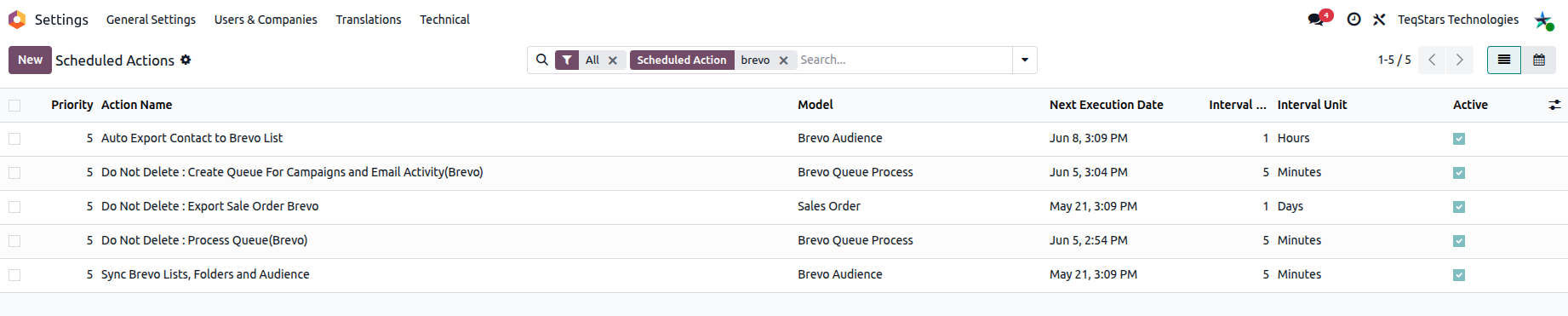The width and height of the screenshot is (1568, 316).
Task: Toggle Active for Process Queue(Brevo) row
Action: (1459, 241)
